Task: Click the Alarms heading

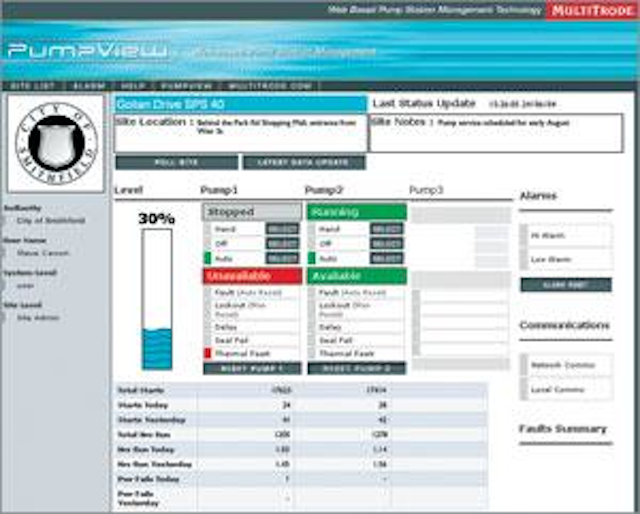Action: pyautogui.click(x=538, y=196)
